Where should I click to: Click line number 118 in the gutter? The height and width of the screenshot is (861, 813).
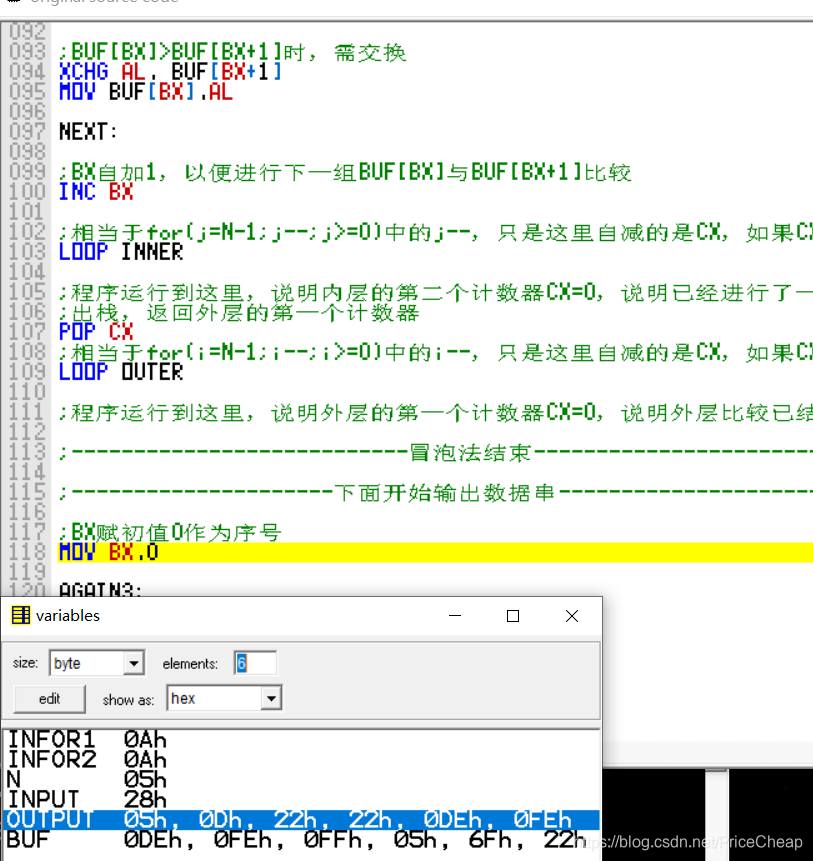(x=27, y=552)
